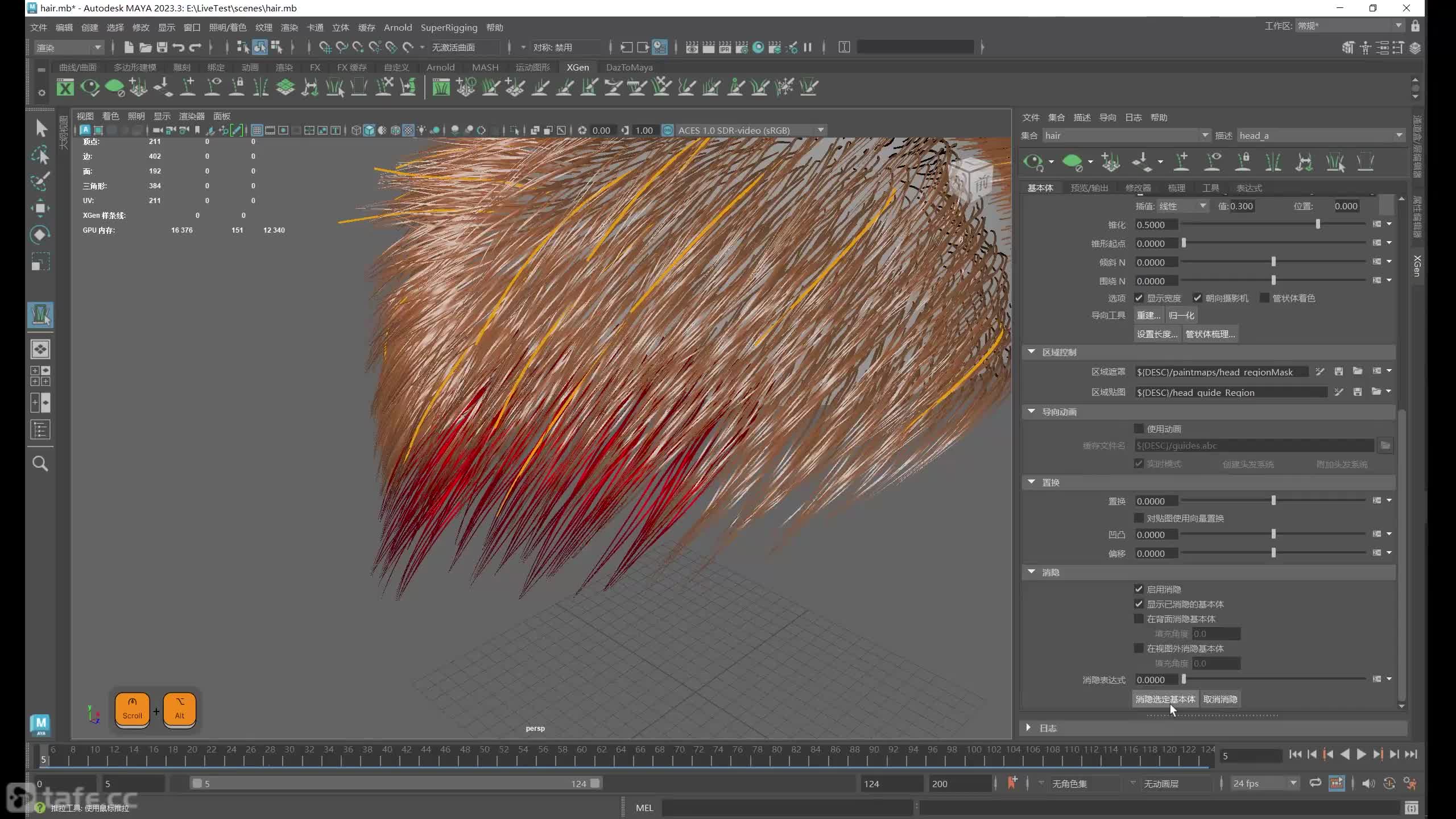Open the search magnifier in left sidebar
The height and width of the screenshot is (819, 1456).
tap(40, 464)
